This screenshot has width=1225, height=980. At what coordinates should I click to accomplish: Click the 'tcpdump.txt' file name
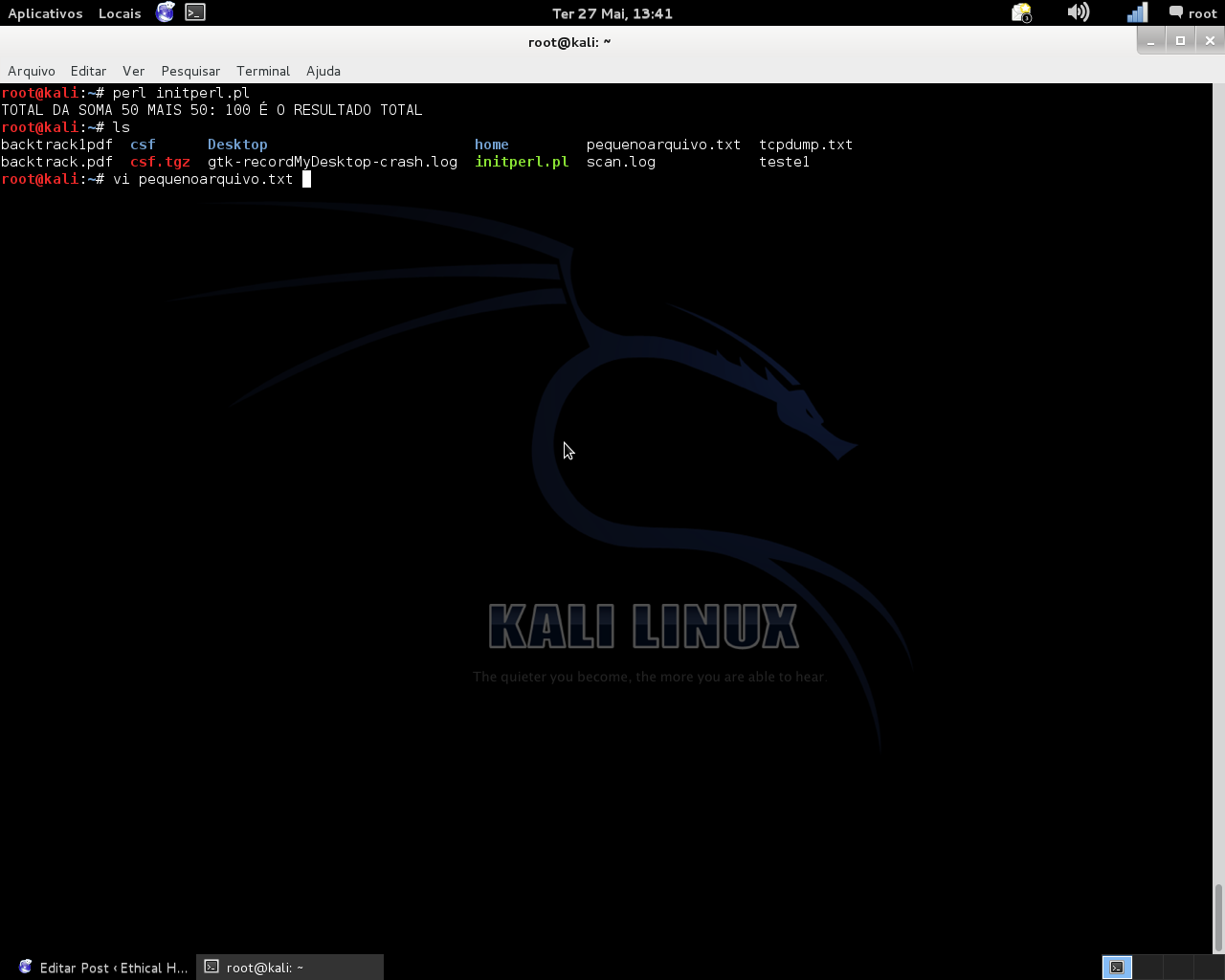point(806,145)
